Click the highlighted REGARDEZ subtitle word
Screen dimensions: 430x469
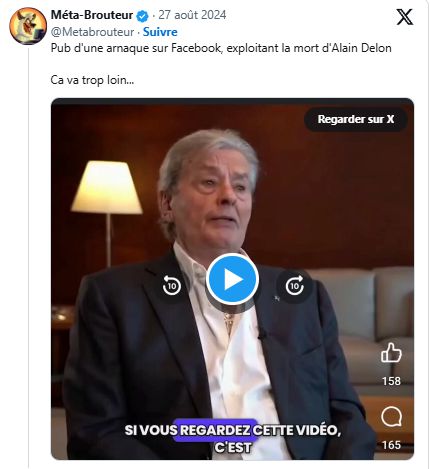click(x=215, y=430)
